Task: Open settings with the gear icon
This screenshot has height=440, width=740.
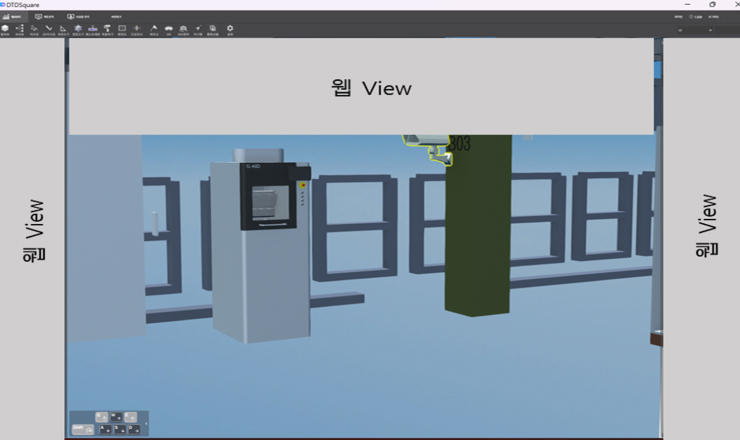Action: click(x=230, y=29)
